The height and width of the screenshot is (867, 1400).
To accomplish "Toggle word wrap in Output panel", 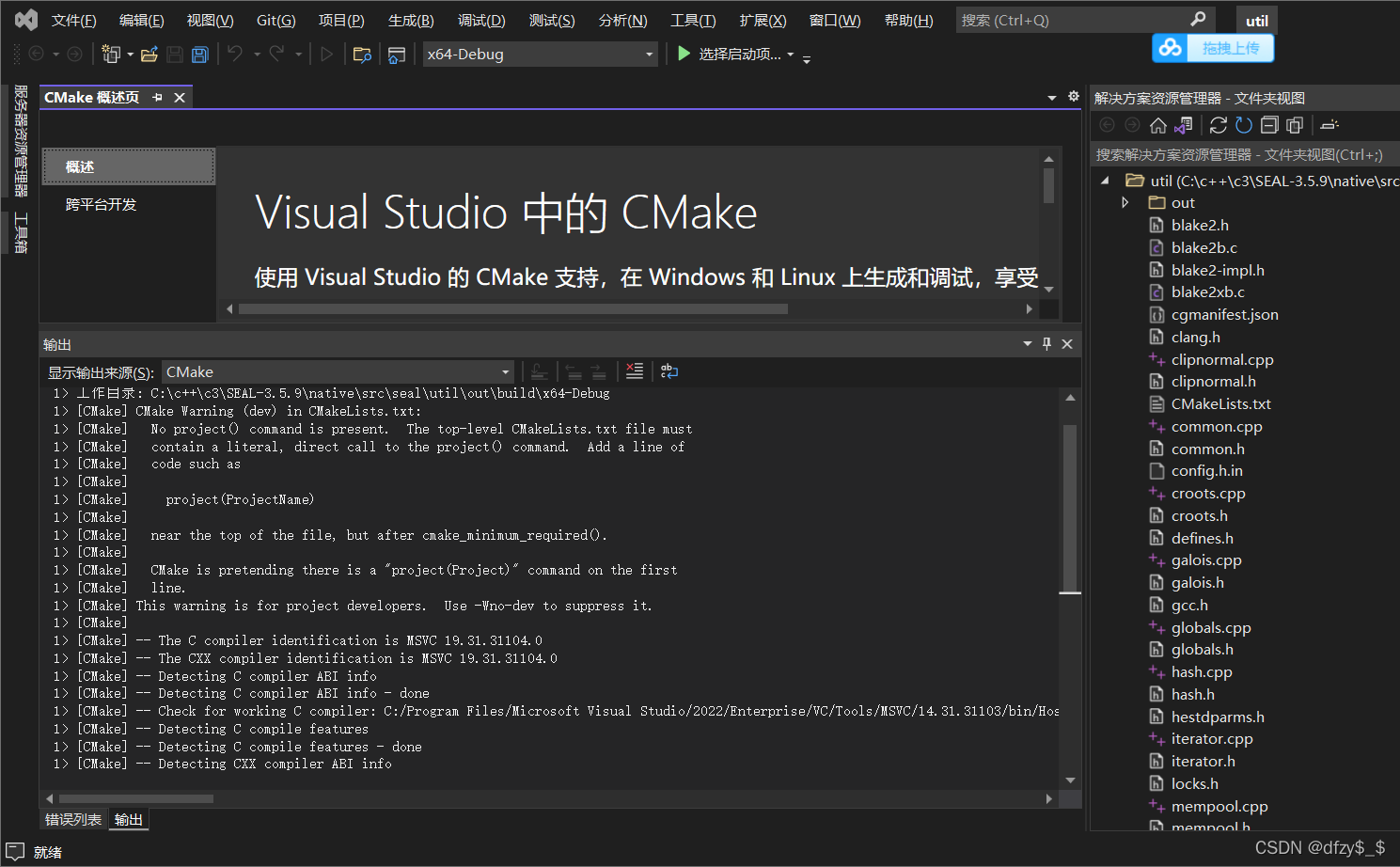I will click(x=669, y=371).
